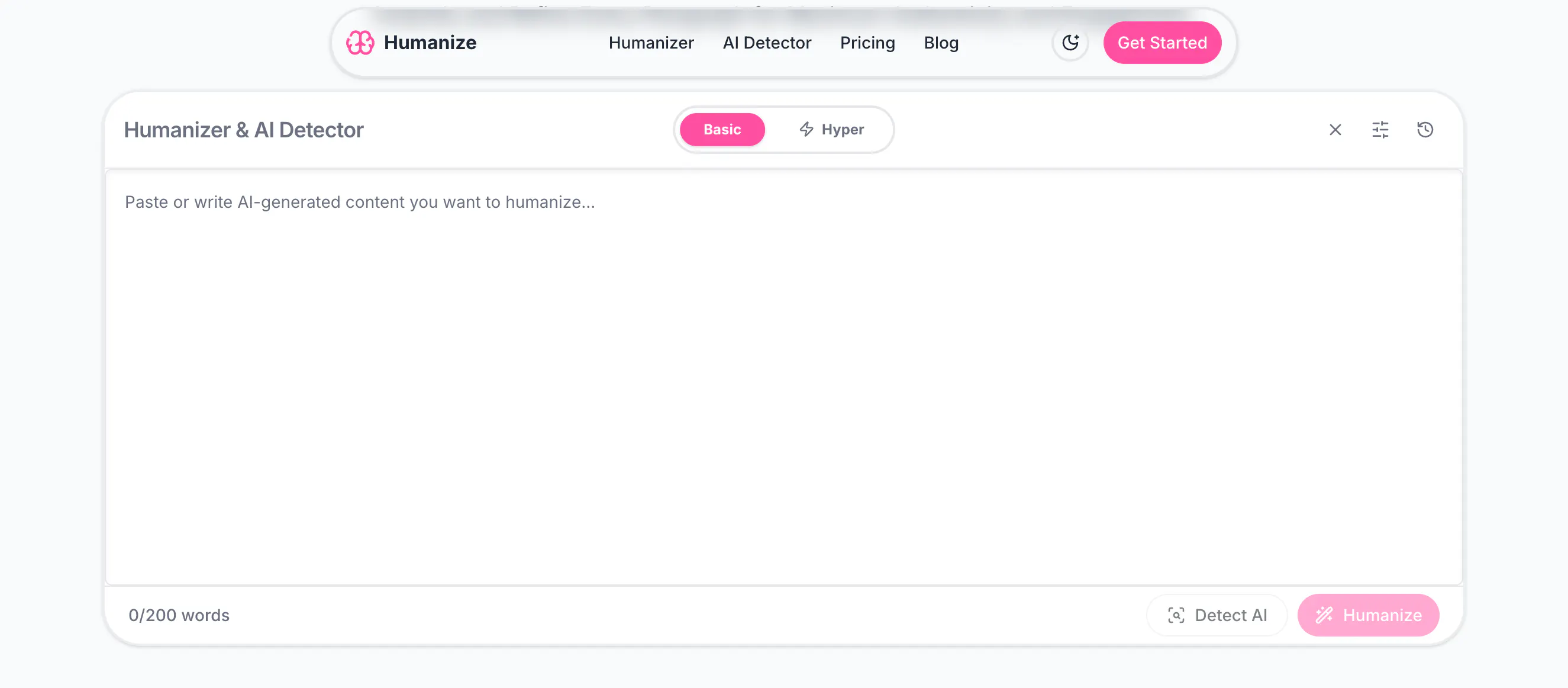
Task: Focus the AI content text area
Action: [x=783, y=378]
